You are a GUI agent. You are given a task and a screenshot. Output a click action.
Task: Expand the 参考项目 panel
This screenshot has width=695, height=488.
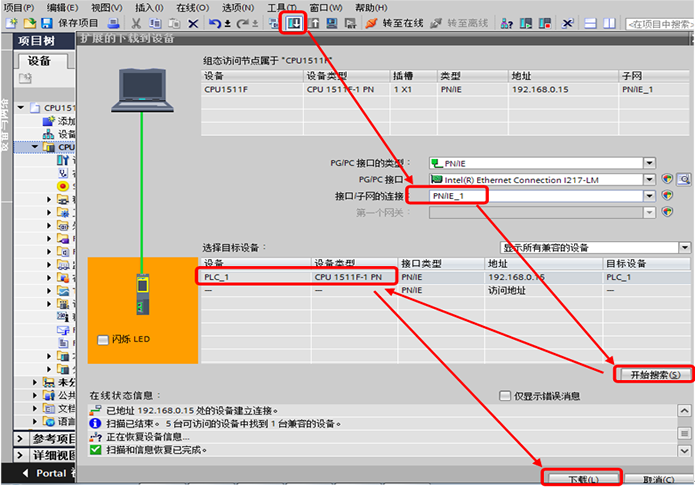(x=20, y=439)
